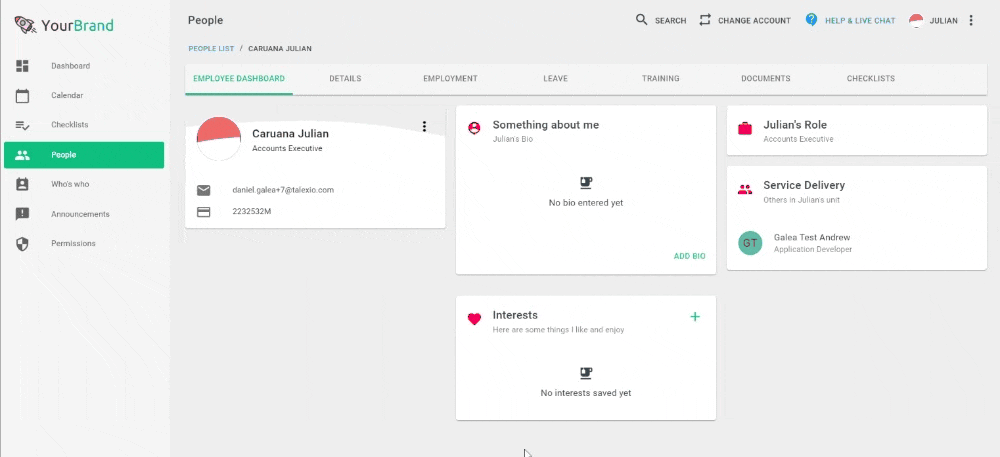Click the Application Developer subtitle
The image size is (1000, 457).
click(x=812, y=249)
